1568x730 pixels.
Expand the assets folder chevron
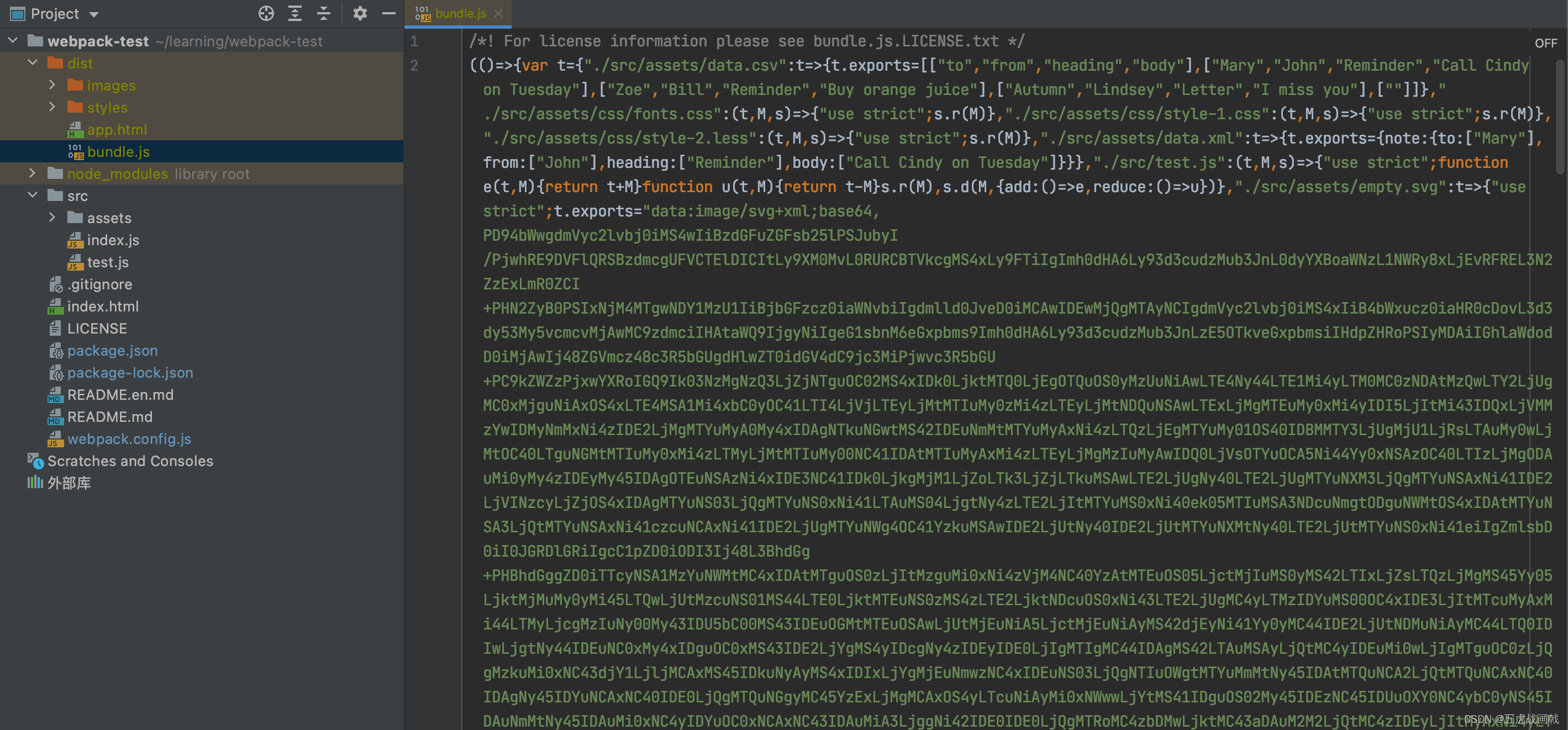pos(52,217)
